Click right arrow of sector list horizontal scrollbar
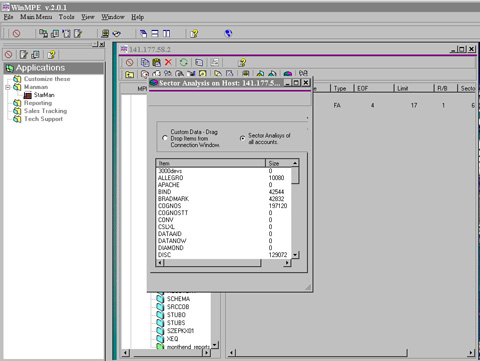The height and width of the screenshot is (361, 480). point(287,263)
